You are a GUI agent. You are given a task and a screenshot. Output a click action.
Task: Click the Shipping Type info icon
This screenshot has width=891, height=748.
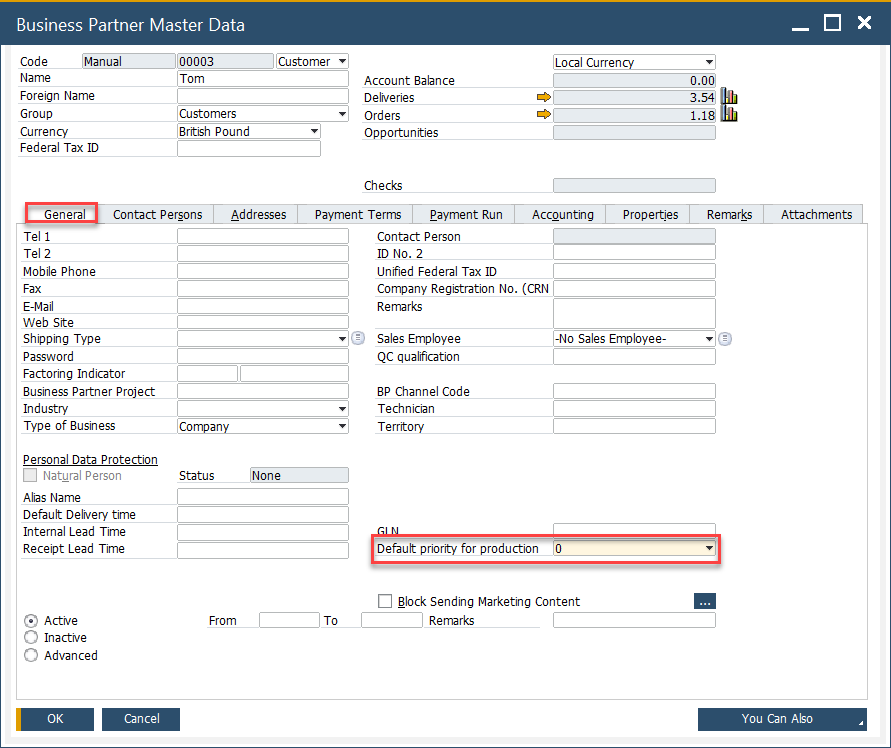pyautogui.click(x=358, y=339)
